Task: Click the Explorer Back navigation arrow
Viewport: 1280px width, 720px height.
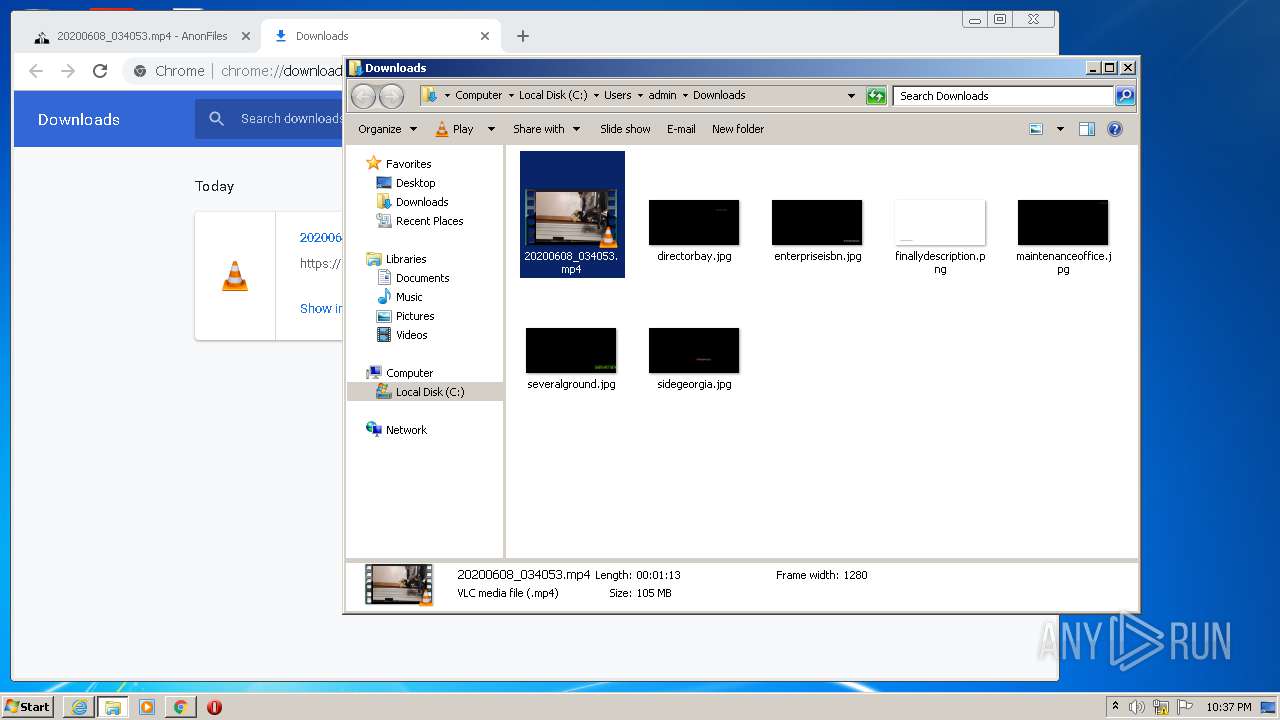Action: click(363, 96)
